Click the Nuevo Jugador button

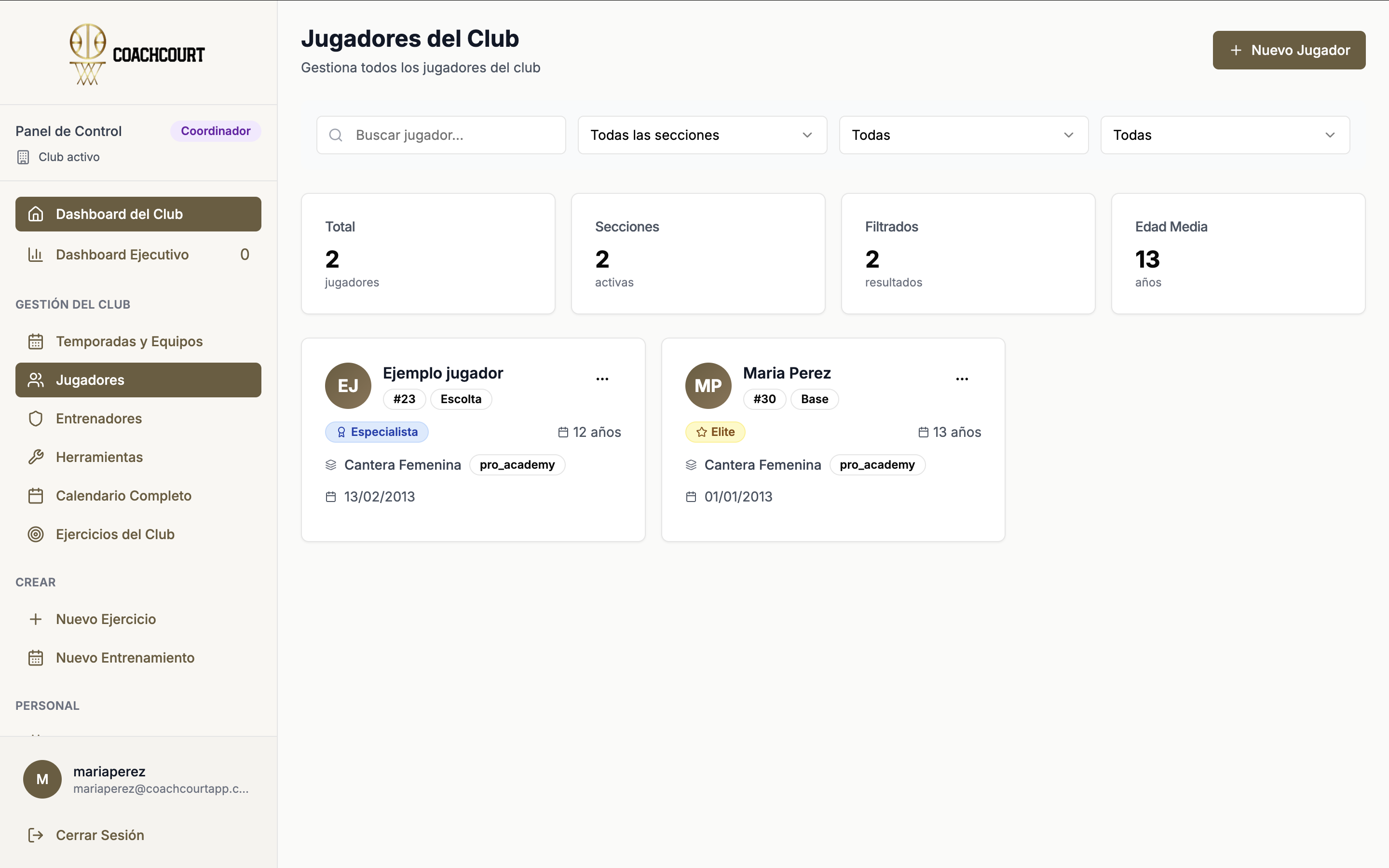(1289, 50)
